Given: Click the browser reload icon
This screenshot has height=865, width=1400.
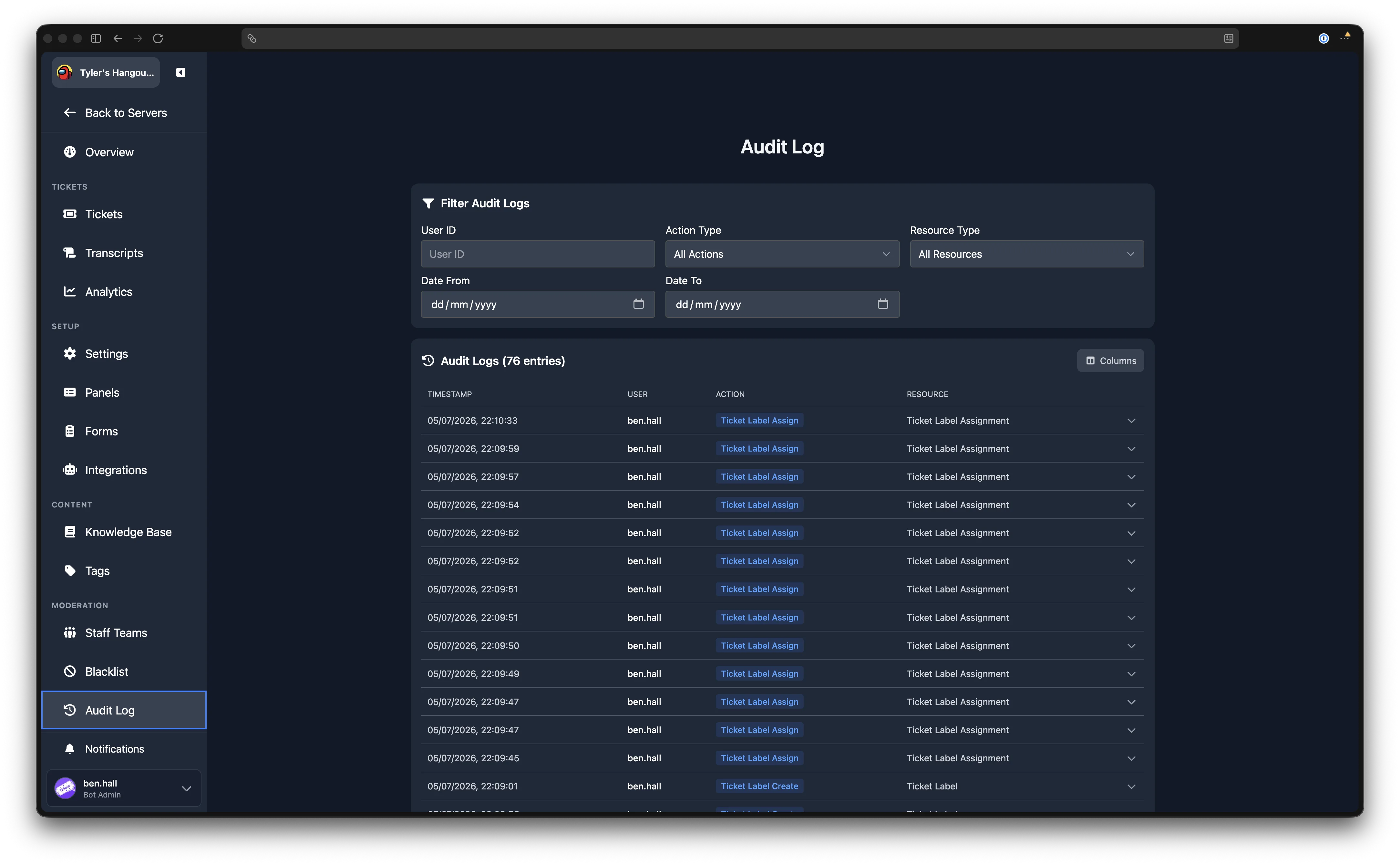Looking at the screenshot, I should coord(158,38).
